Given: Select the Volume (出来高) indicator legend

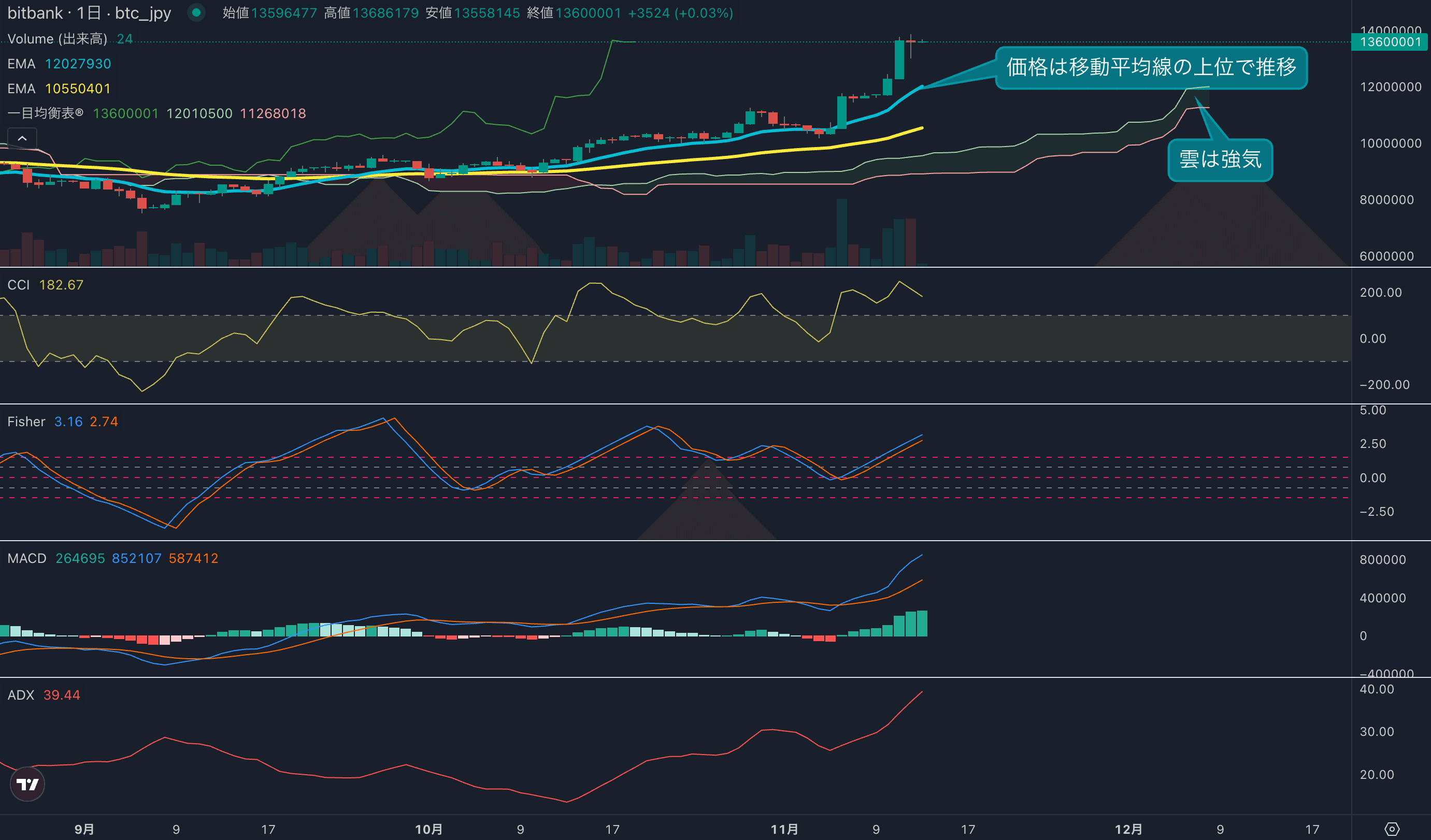Looking at the screenshot, I should (57, 39).
